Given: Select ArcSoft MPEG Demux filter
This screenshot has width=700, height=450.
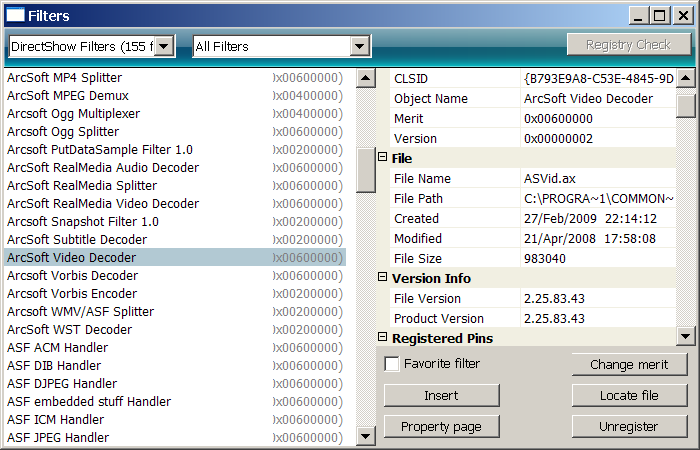Looking at the screenshot, I should pos(175,96).
